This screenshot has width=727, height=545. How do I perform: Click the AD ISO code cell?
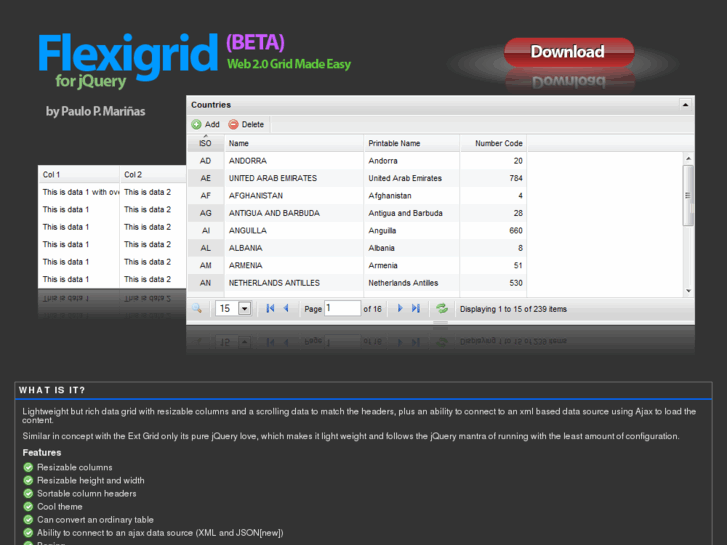click(x=205, y=161)
